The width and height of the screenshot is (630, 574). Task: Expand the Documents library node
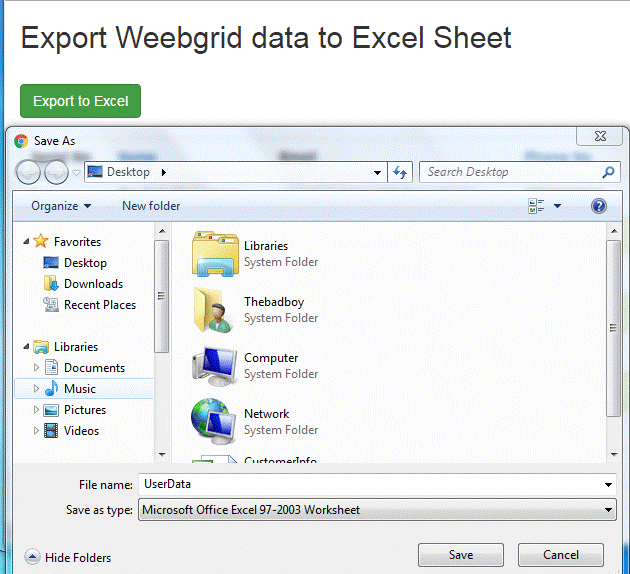pyautogui.click(x=36, y=368)
